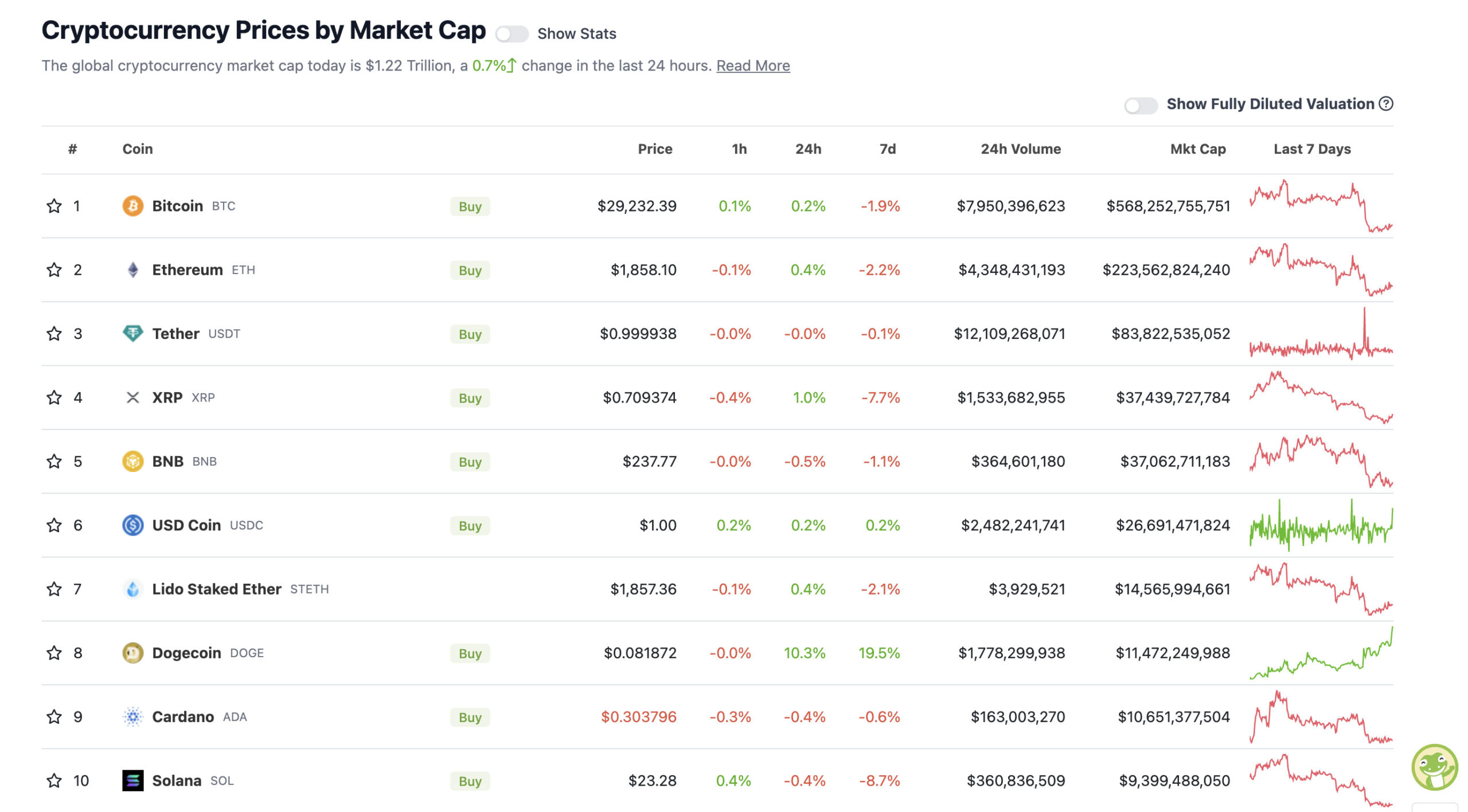The height and width of the screenshot is (812, 1468).
Task: Open the Dogecoin coin page link
Action: click(186, 653)
